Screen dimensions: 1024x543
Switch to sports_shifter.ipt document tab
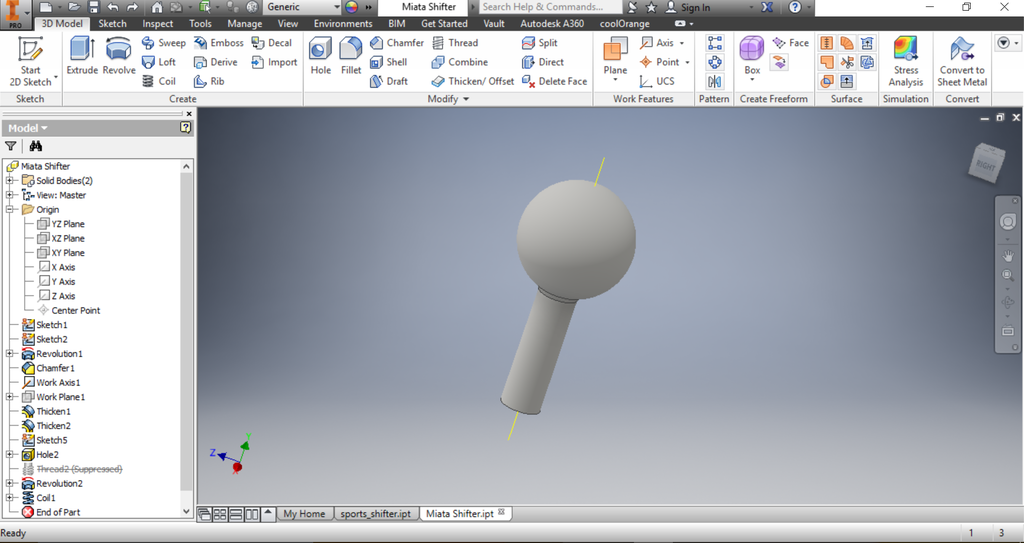point(375,514)
